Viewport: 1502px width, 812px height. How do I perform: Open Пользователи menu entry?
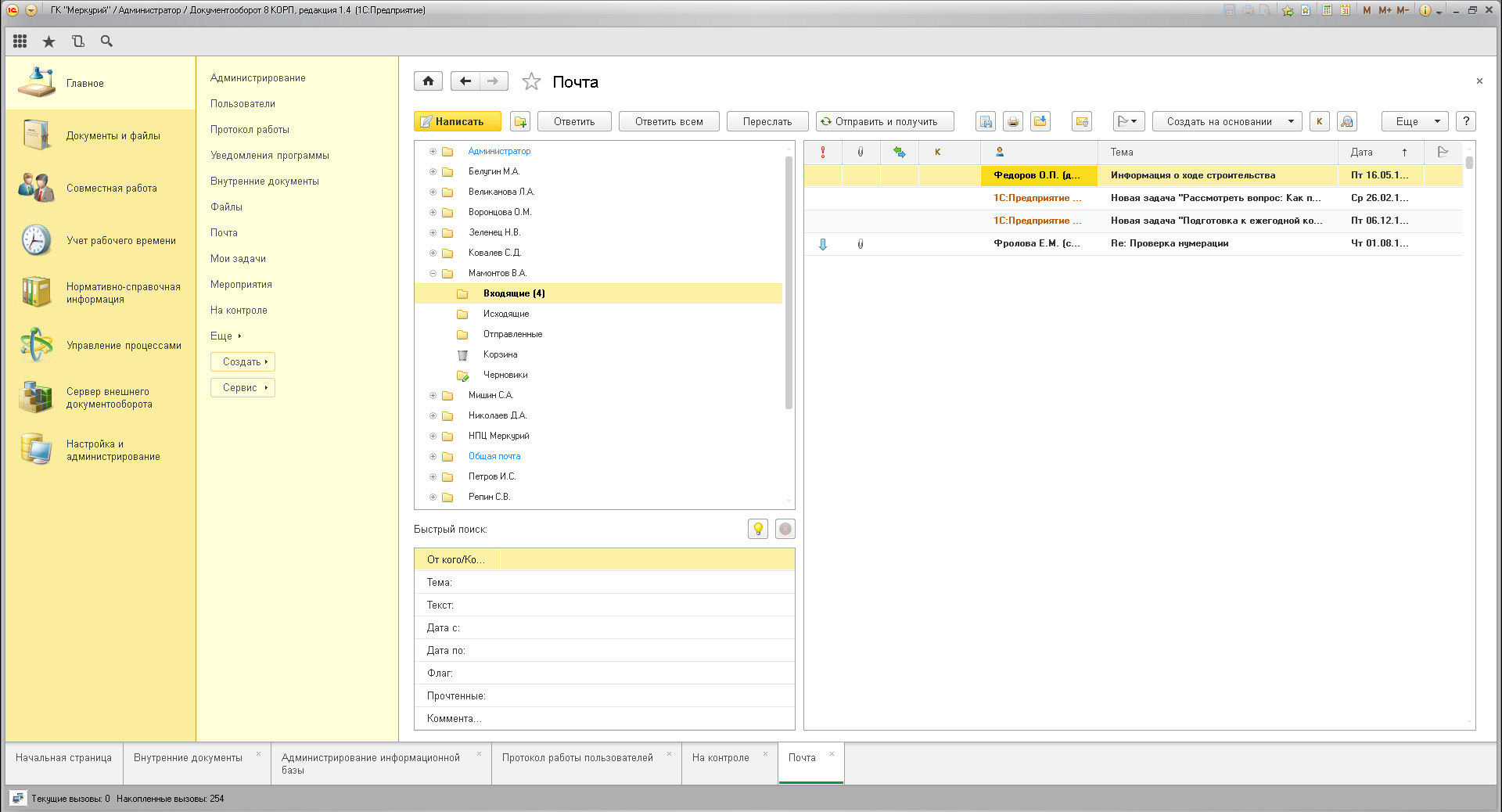coord(243,103)
